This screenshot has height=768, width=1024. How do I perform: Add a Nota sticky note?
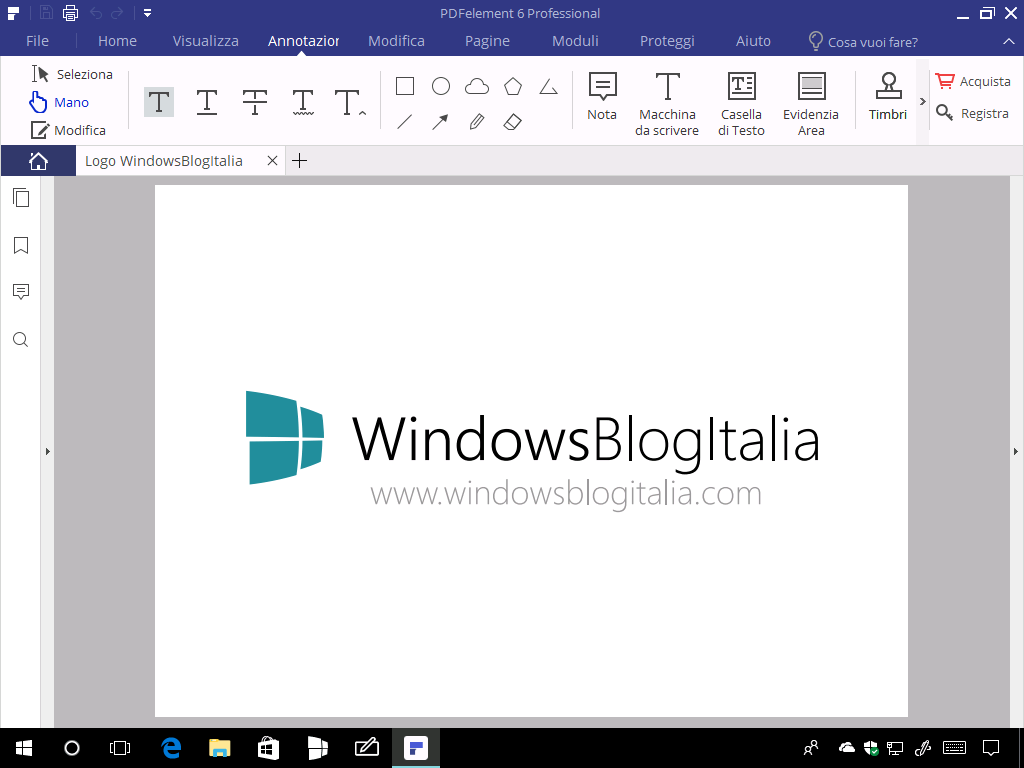(x=602, y=97)
